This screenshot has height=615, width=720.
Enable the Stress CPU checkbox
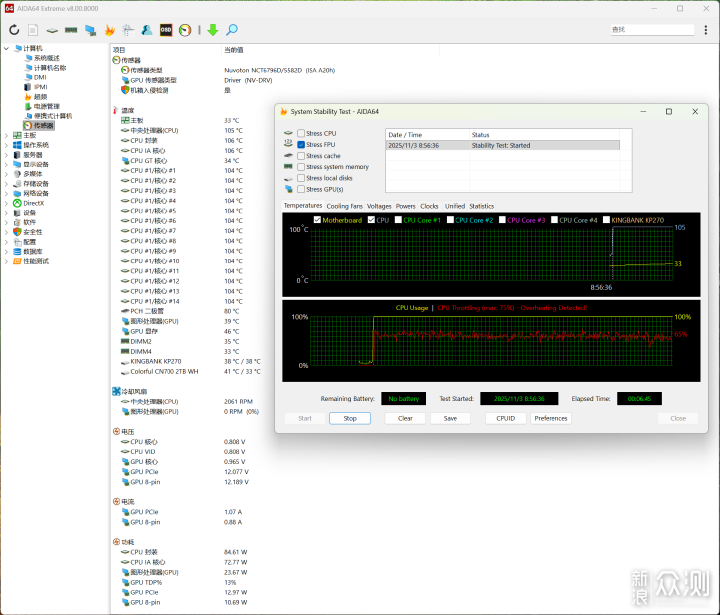click(x=301, y=133)
